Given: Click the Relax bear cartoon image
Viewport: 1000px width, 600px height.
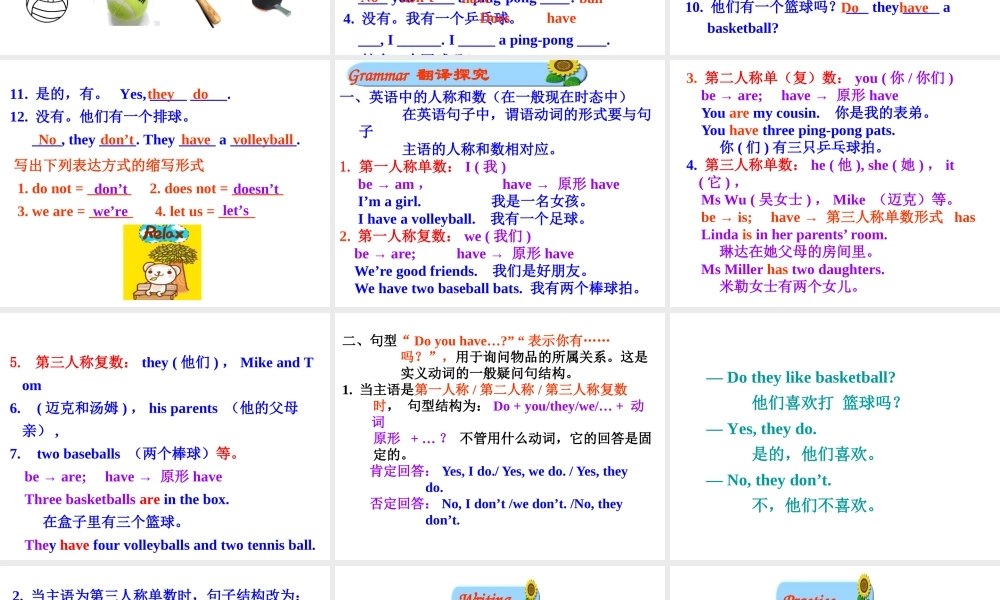Looking at the screenshot, I should [x=162, y=262].
